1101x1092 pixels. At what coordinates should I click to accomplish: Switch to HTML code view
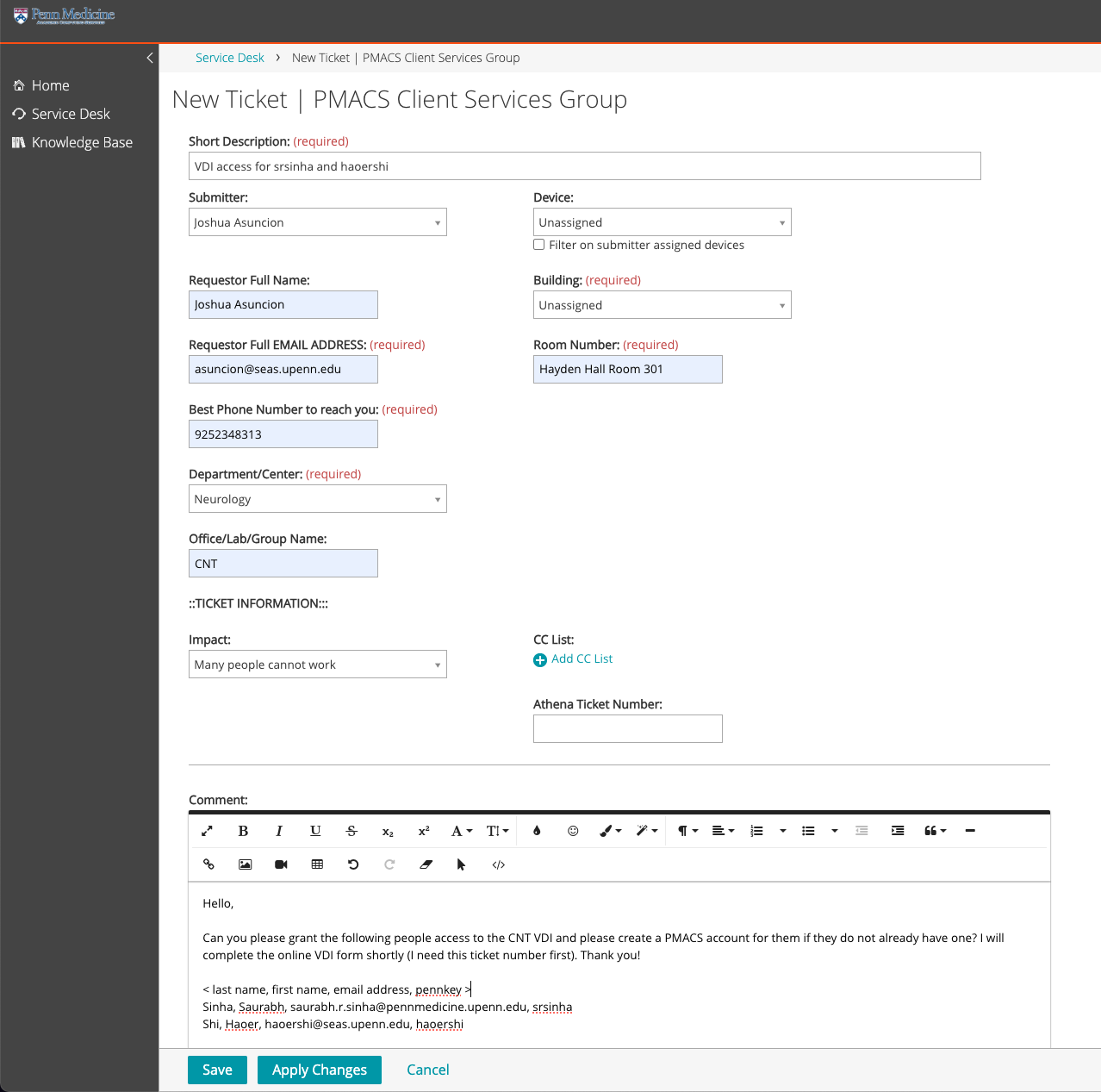498,864
